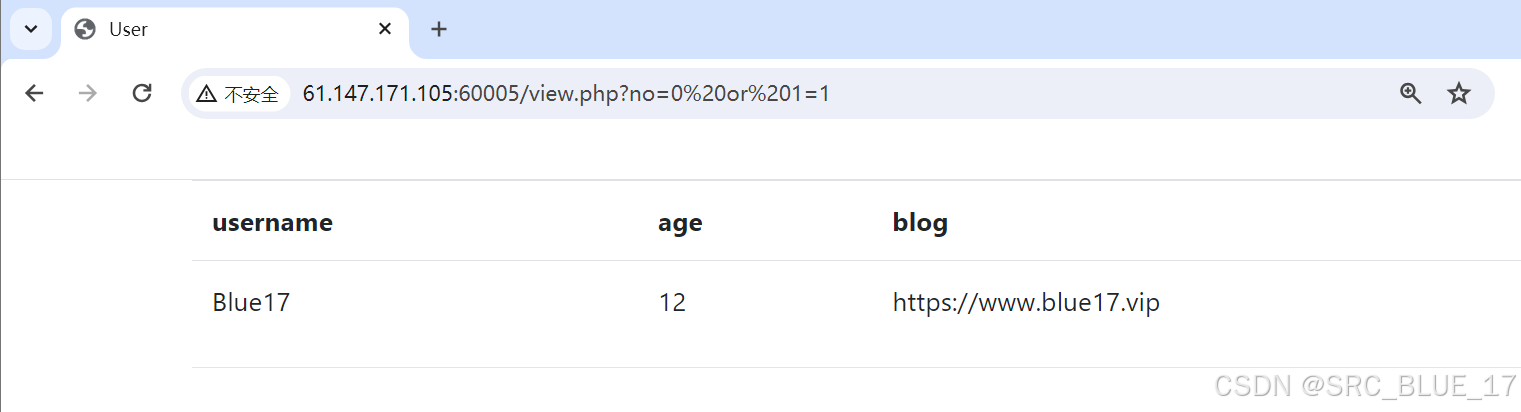The width and height of the screenshot is (1521, 412).
Task: Close the User tab
Action: click(385, 29)
